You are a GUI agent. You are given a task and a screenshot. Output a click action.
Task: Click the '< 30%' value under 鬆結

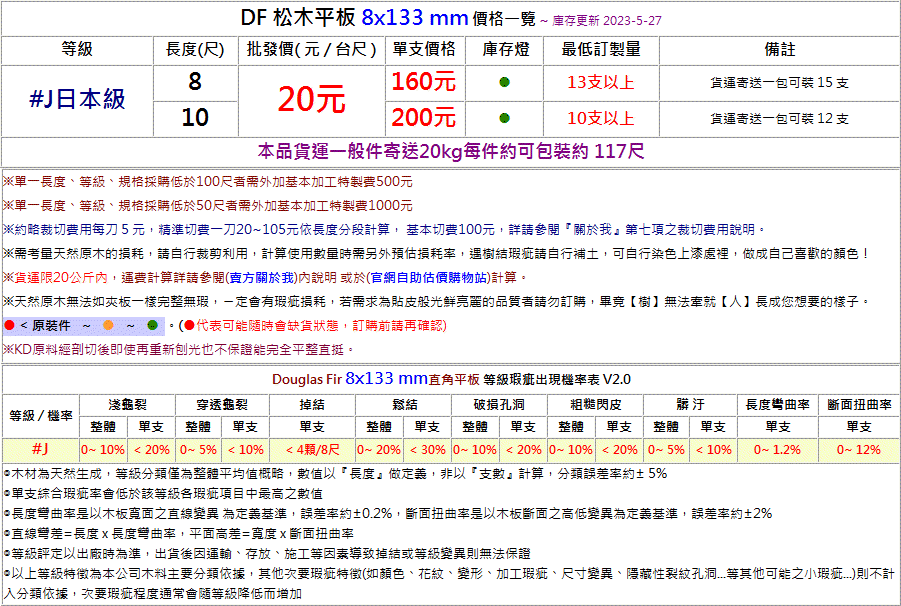point(428,450)
